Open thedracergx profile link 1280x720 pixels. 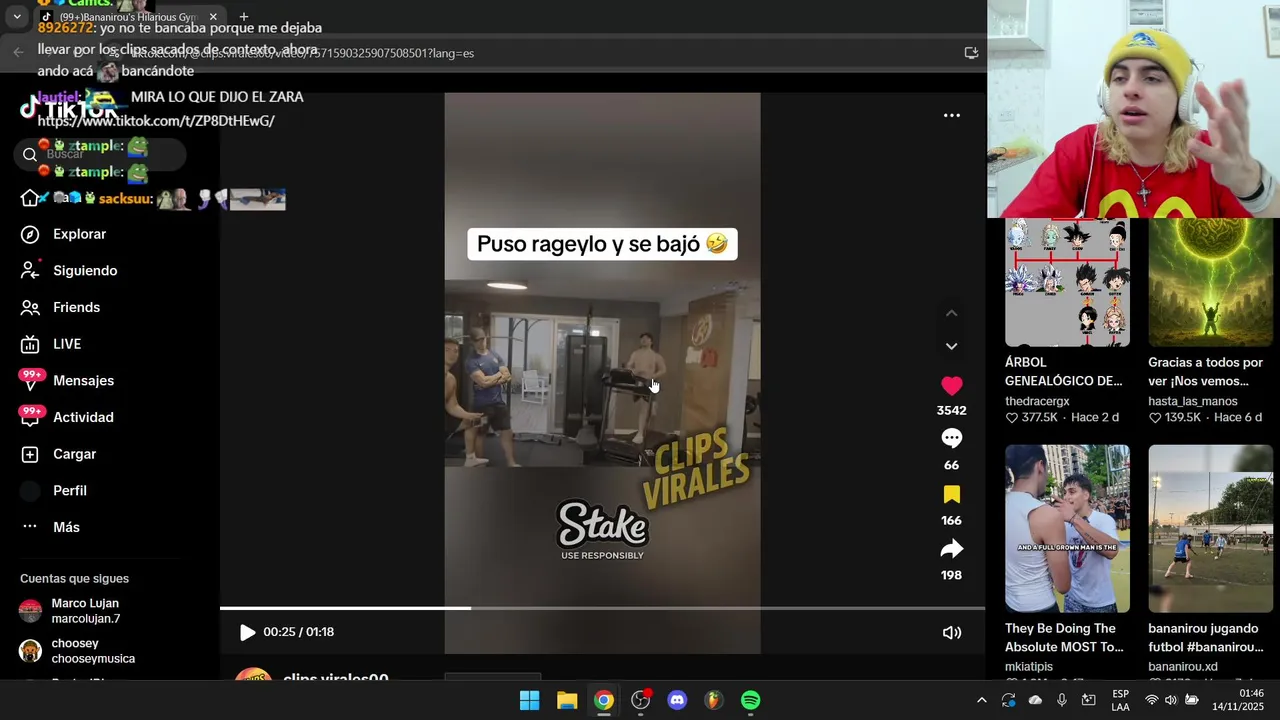1037,401
